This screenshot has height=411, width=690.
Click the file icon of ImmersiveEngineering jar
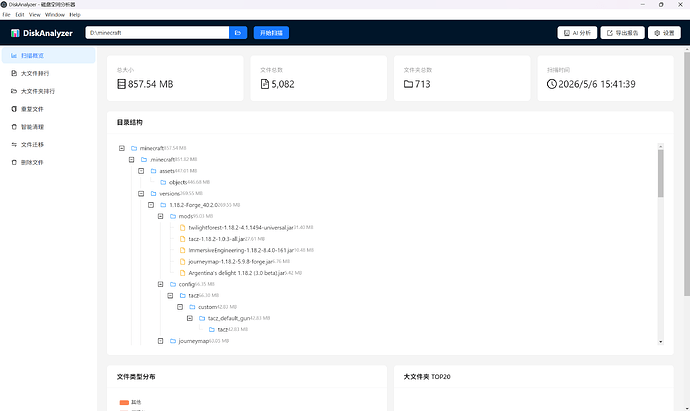[x=183, y=250]
